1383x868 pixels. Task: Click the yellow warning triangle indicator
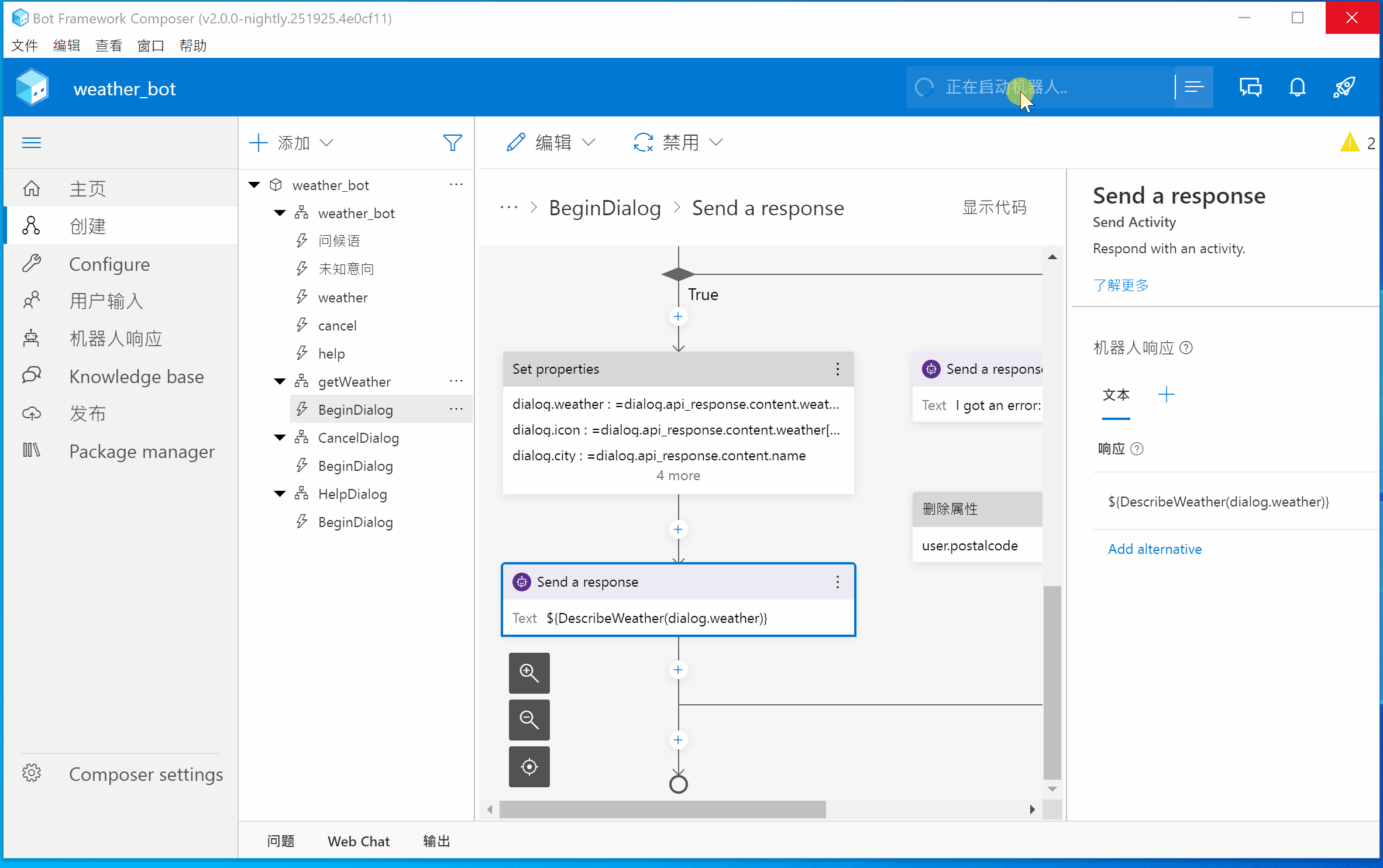pos(1350,143)
